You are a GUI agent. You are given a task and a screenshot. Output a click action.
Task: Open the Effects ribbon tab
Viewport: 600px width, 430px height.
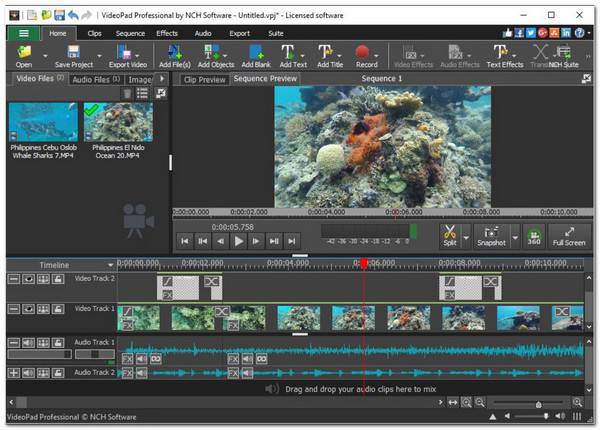(x=167, y=33)
